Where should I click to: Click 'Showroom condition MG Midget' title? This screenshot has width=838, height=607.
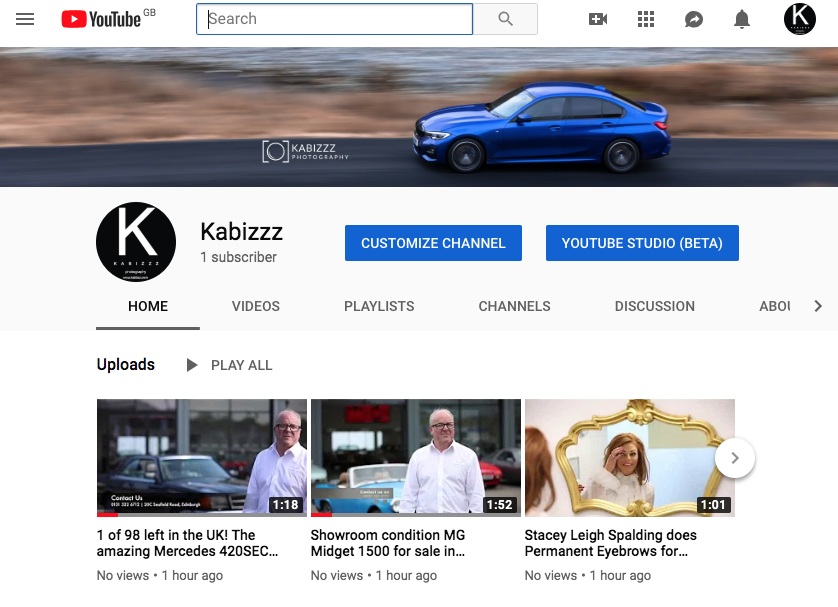(388, 543)
